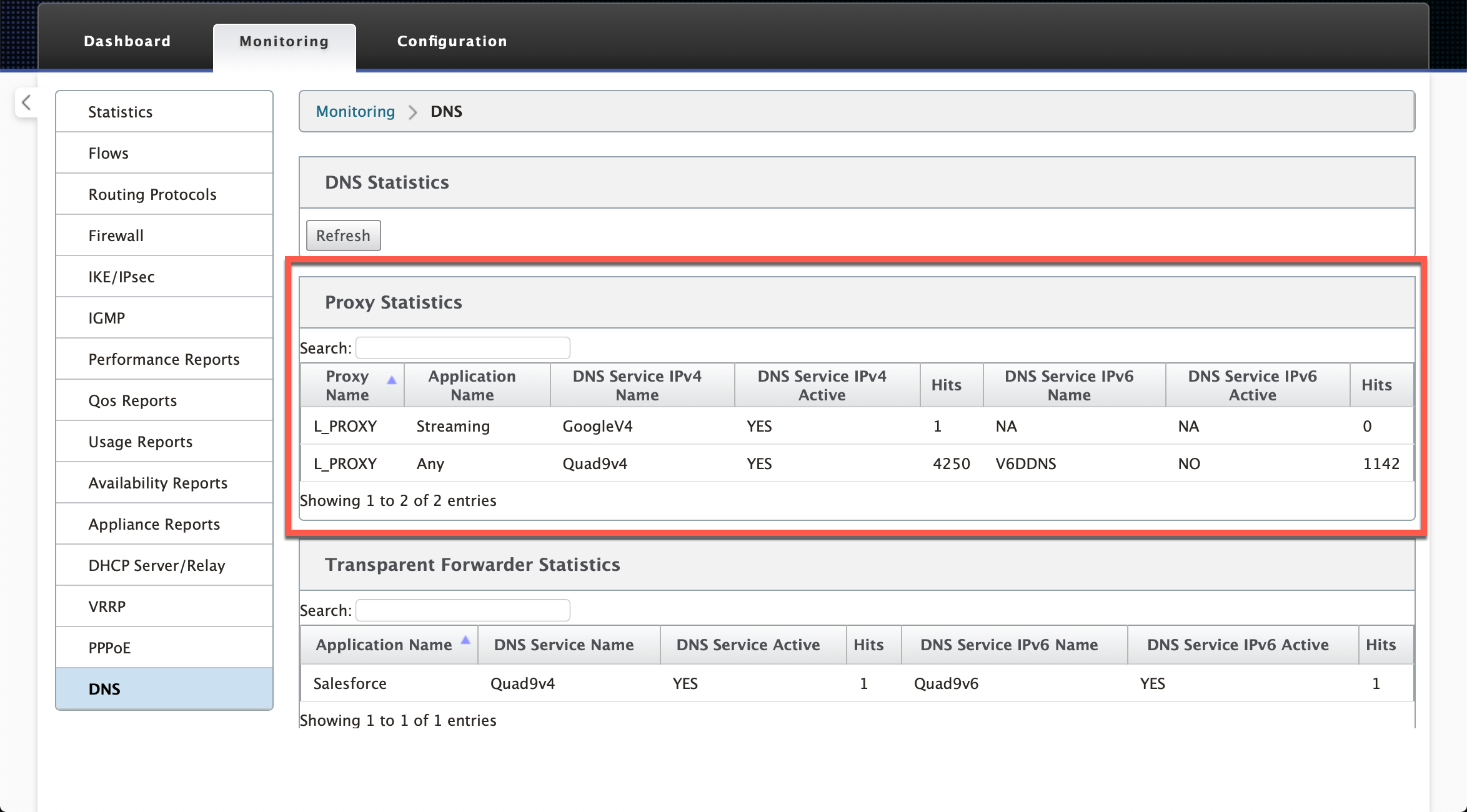The image size is (1467, 812).
Task: Focus the Proxy Statistics search field
Action: point(463,348)
